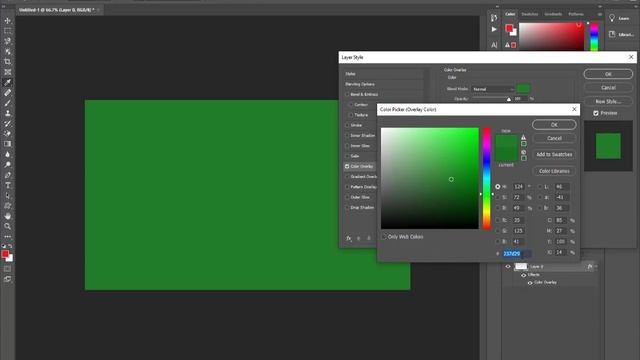Click the fx icon in Layer Style
The width and height of the screenshot is (640, 360).
(x=349, y=238)
